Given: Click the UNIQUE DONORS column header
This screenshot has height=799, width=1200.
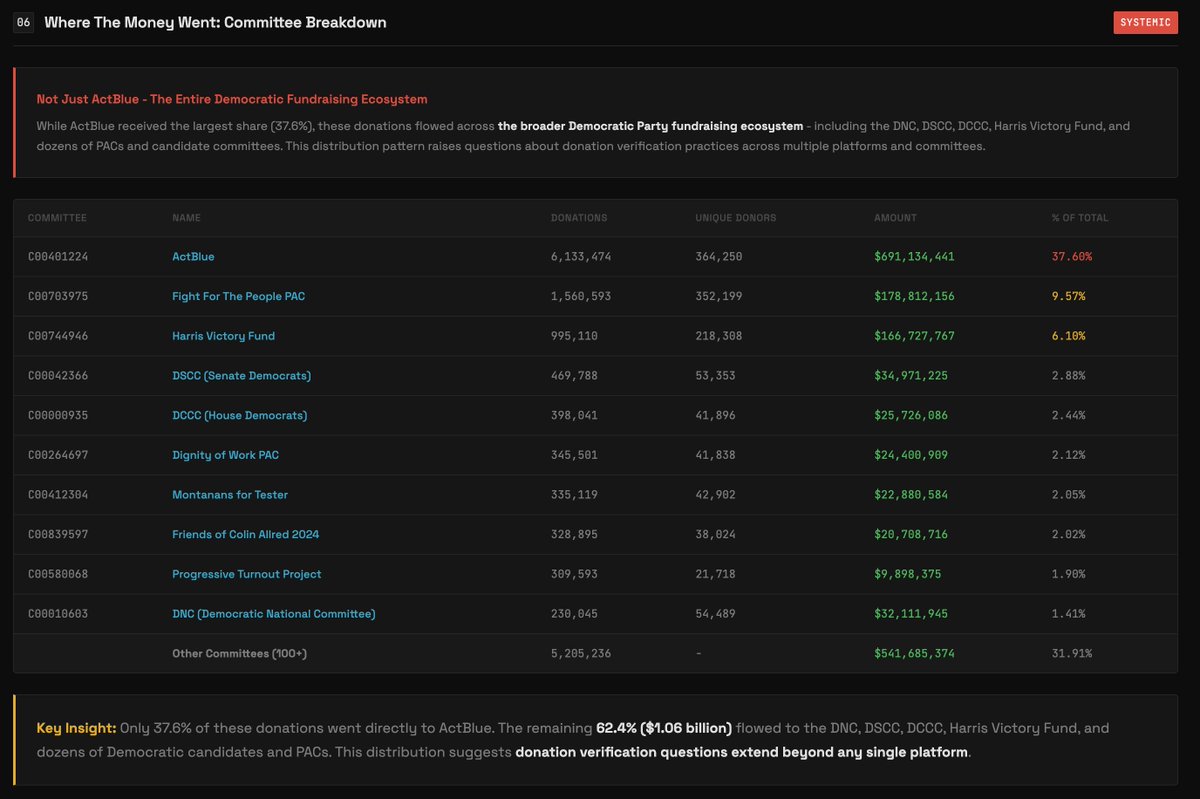Looking at the screenshot, I should (x=735, y=218).
